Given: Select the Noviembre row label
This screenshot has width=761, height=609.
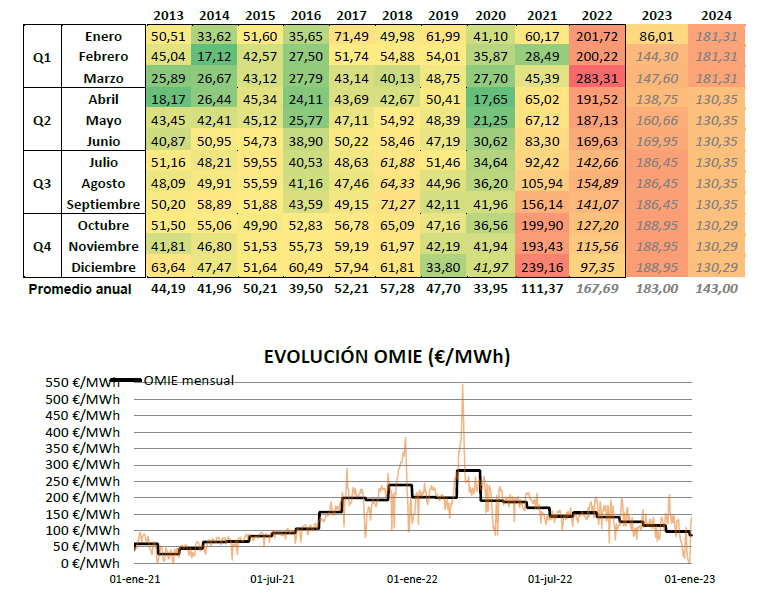Looking at the screenshot, I should (103, 247).
